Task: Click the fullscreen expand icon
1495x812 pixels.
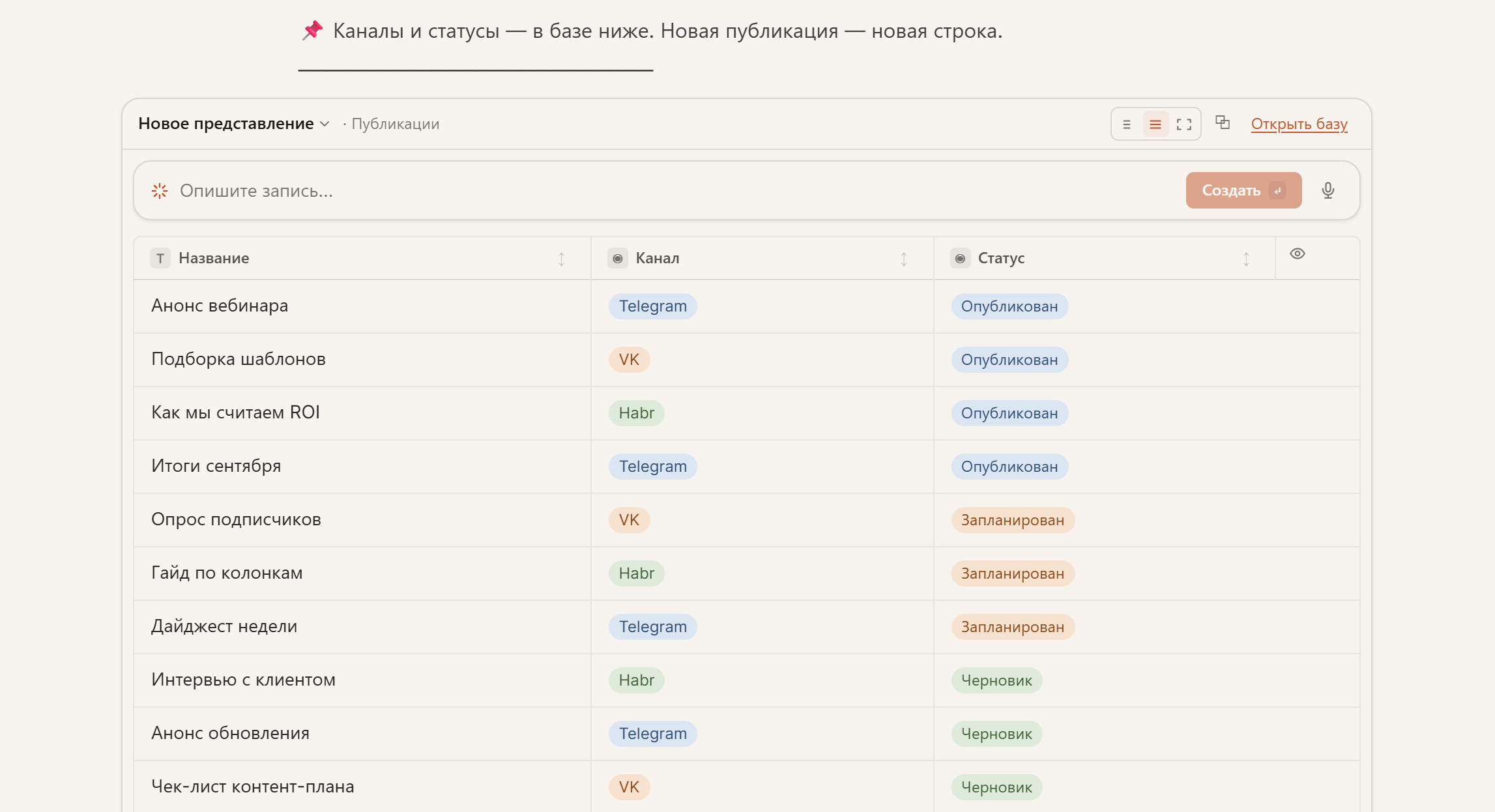Action: pos(1184,124)
